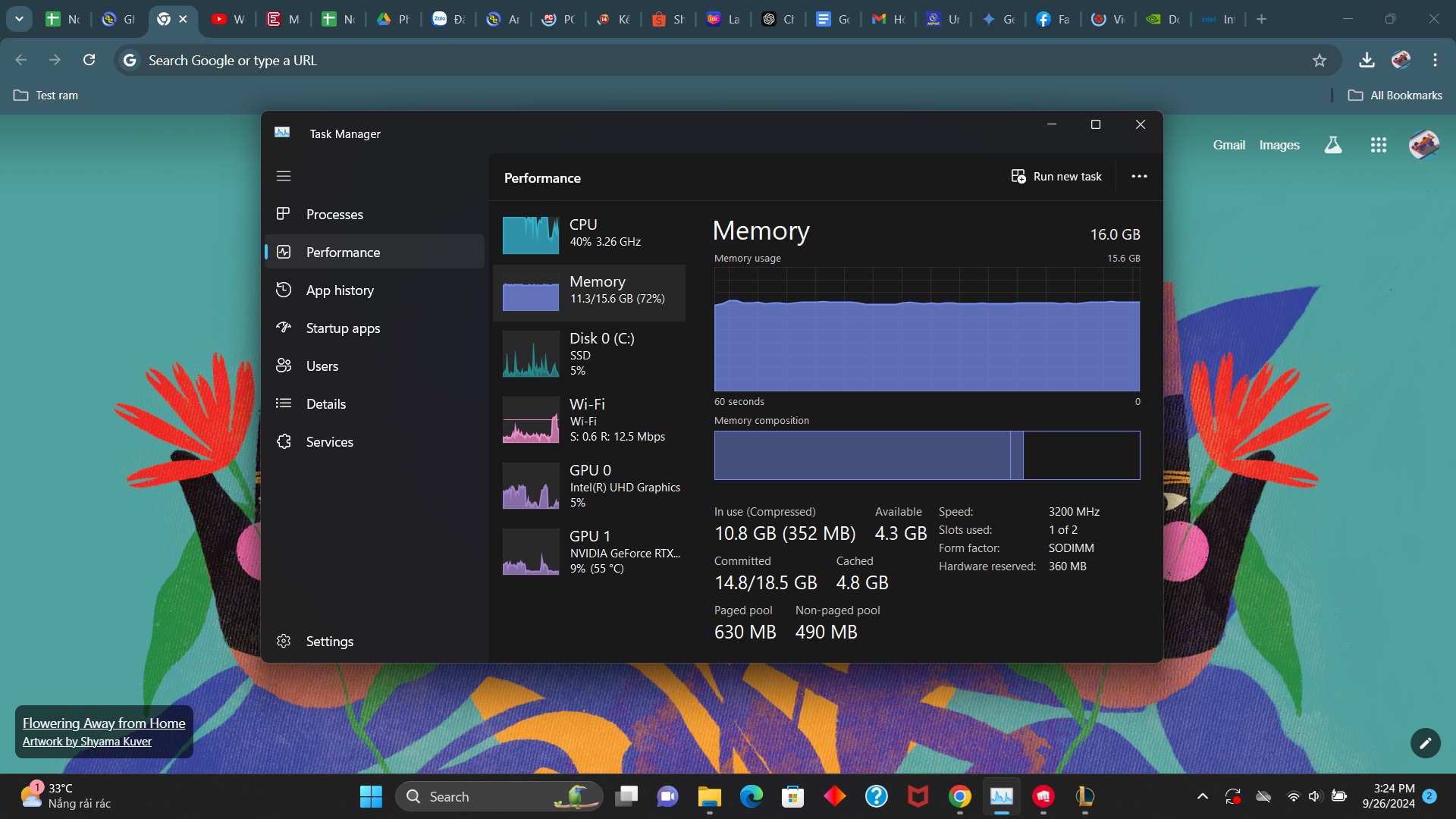This screenshot has width=1456, height=819.
Task: Open Task Manager Settings
Action: click(x=375, y=642)
